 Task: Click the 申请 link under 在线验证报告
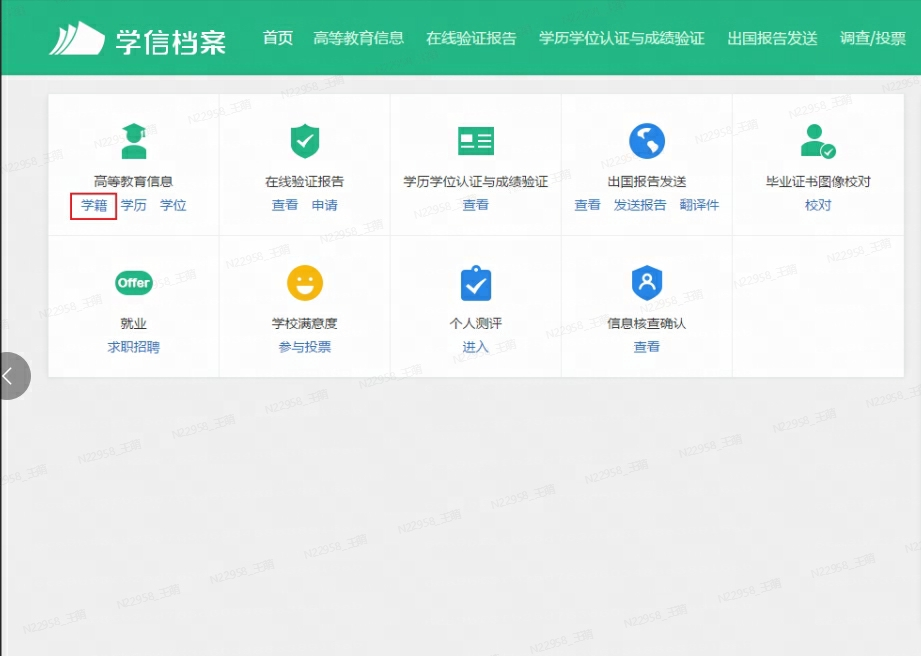[x=324, y=206]
